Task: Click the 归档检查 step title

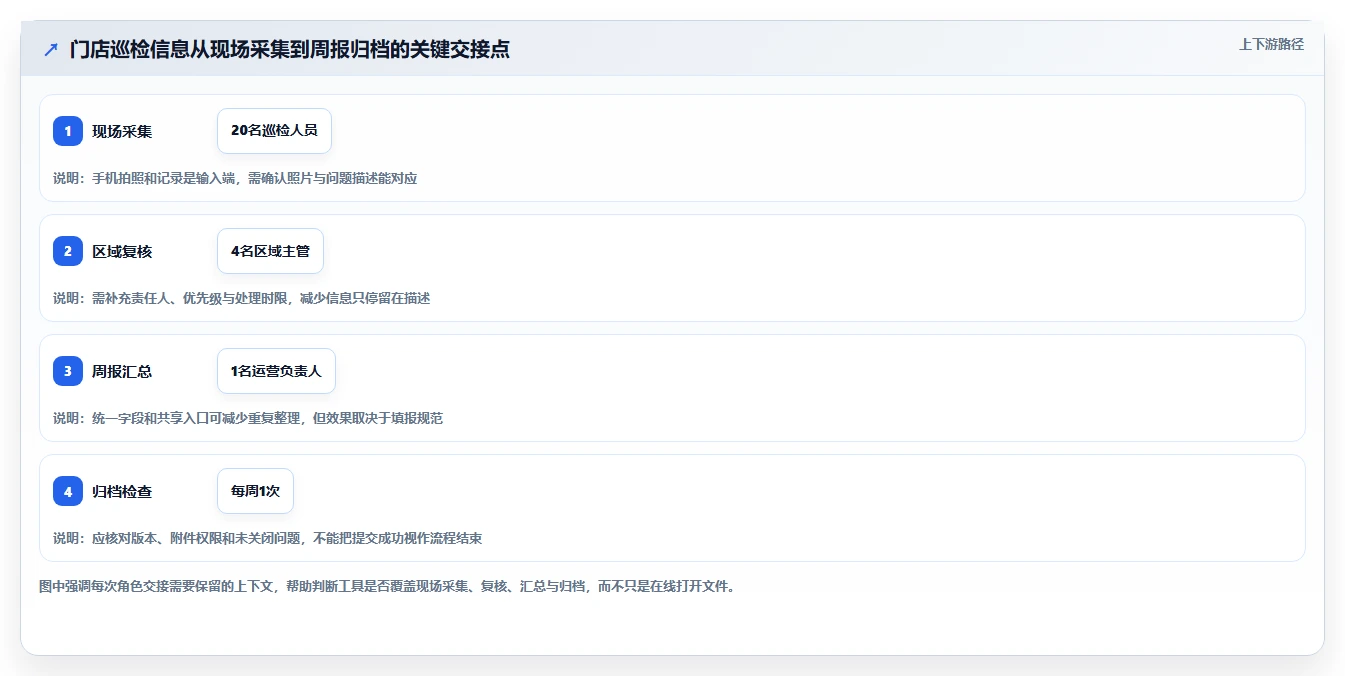Action: click(x=122, y=491)
